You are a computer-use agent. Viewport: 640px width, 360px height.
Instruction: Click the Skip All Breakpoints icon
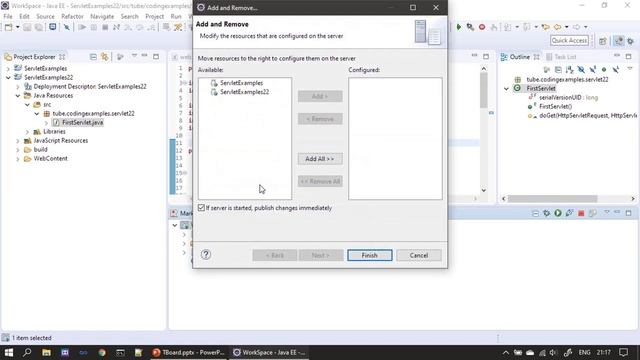(x=67, y=27)
